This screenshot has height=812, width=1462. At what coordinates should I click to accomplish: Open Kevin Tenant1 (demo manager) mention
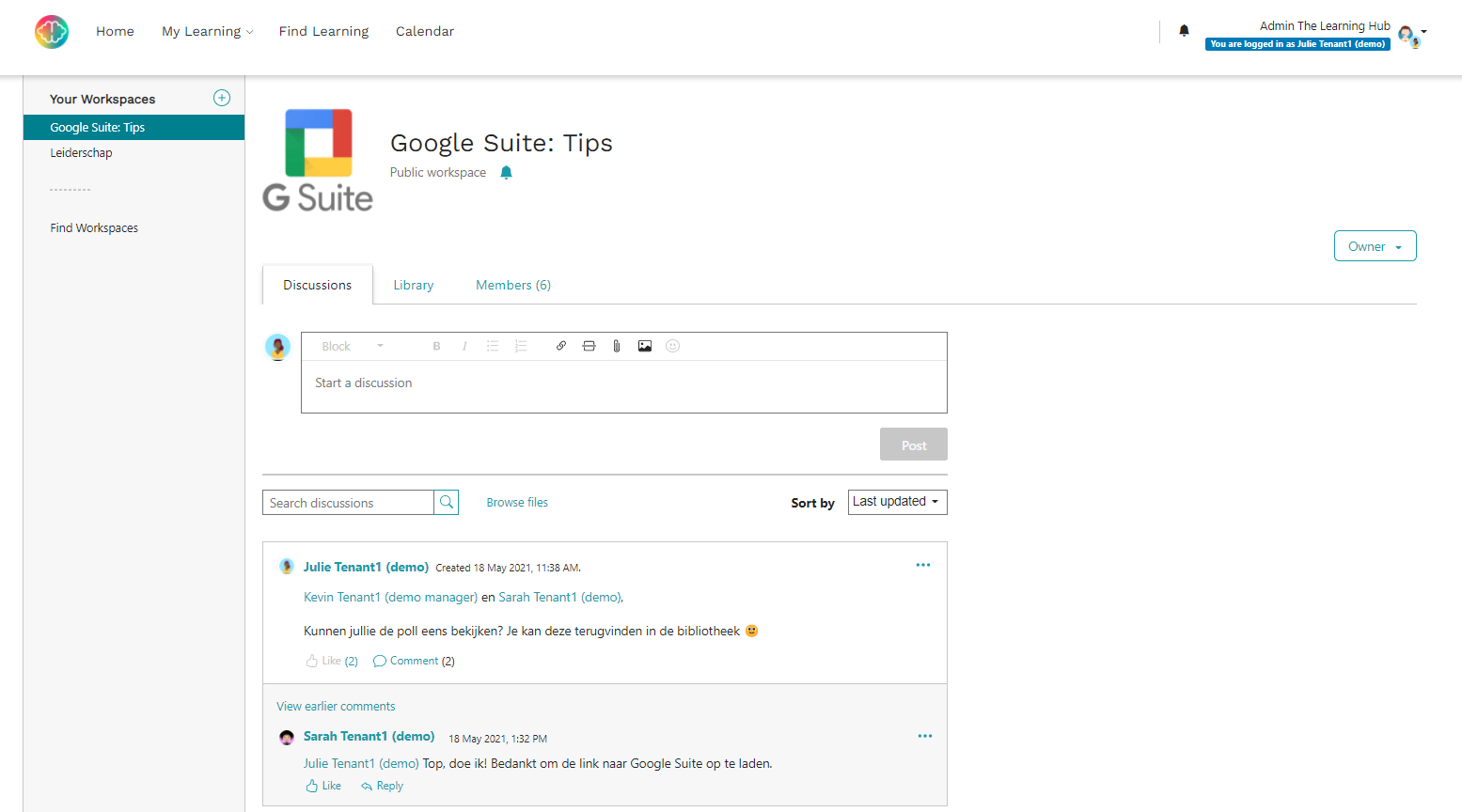click(390, 597)
